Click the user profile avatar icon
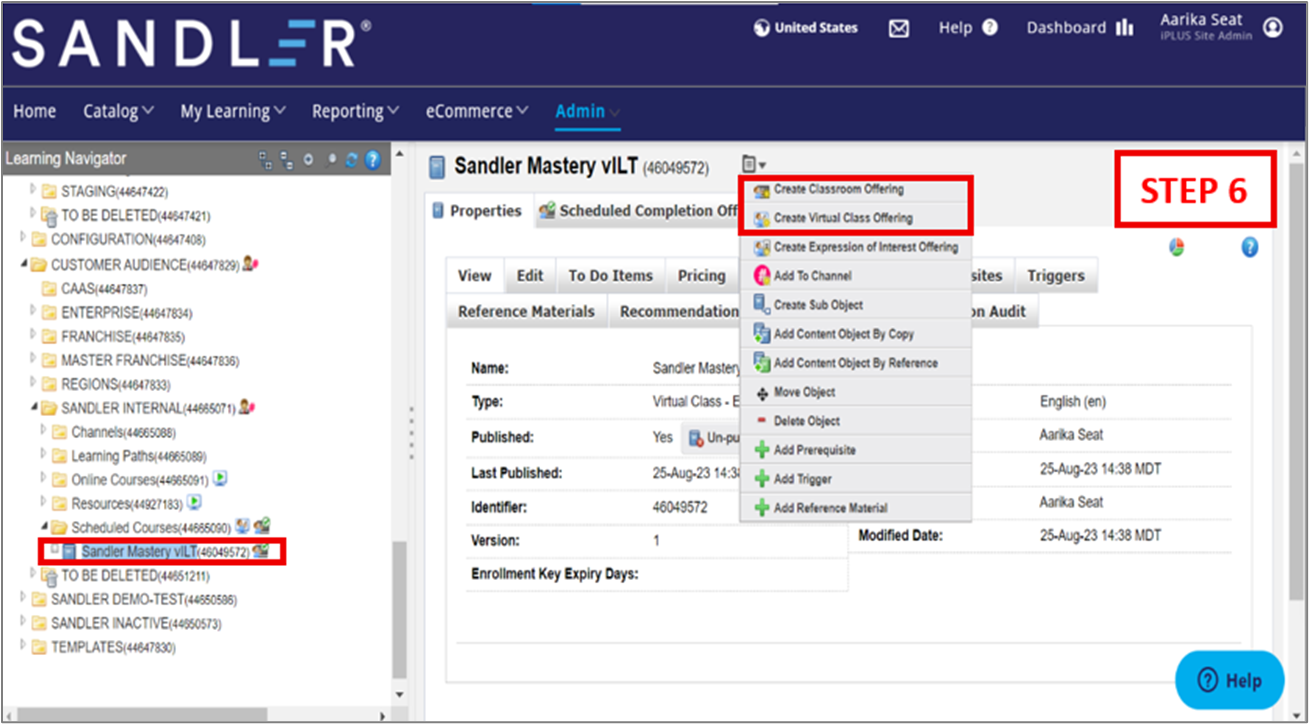 (x=1272, y=28)
